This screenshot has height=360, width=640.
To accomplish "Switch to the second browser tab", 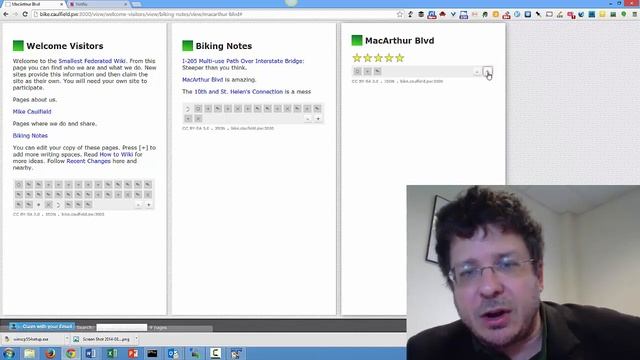I will coord(98,4).
